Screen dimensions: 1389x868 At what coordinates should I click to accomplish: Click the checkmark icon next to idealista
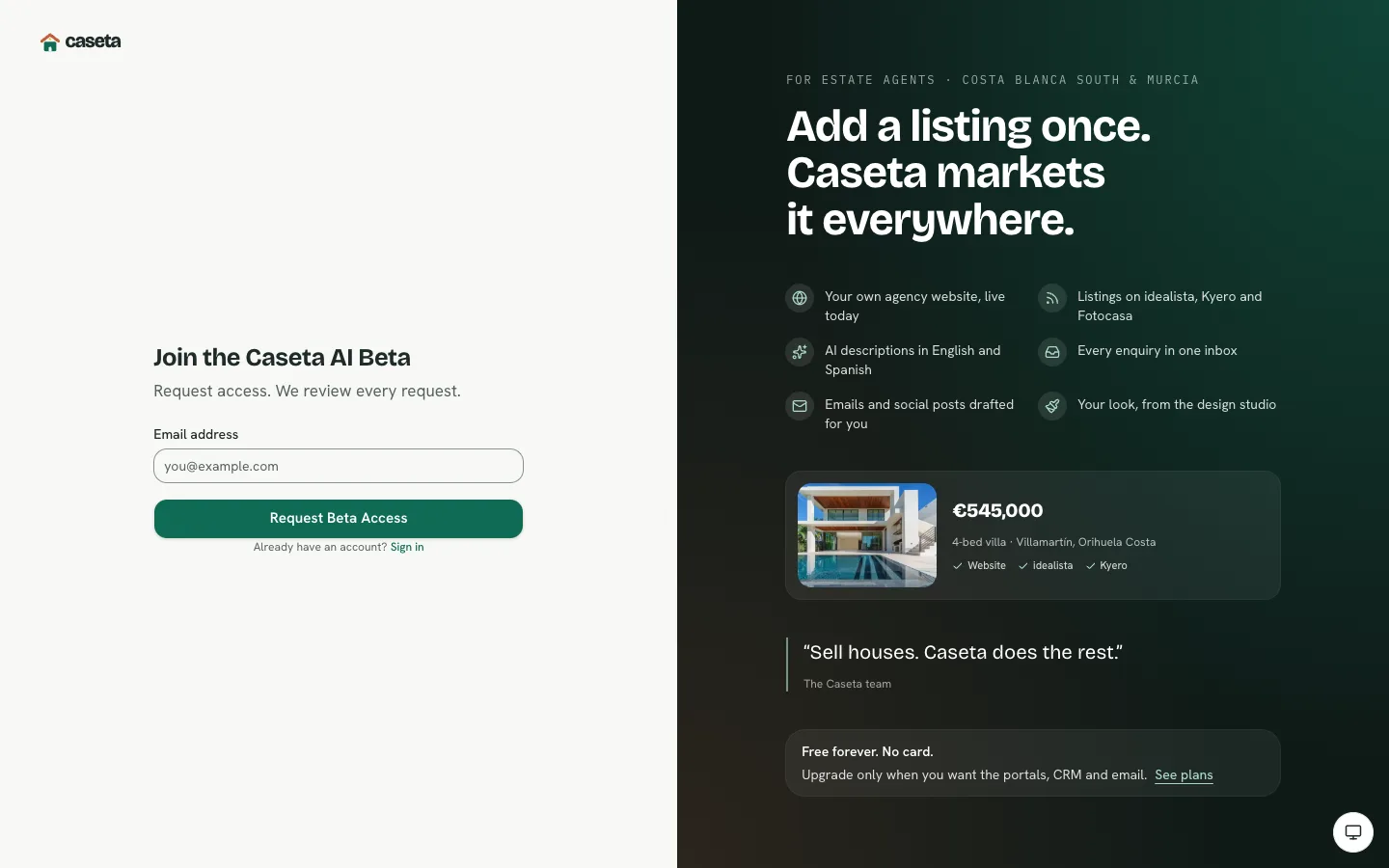point(1023,566)
